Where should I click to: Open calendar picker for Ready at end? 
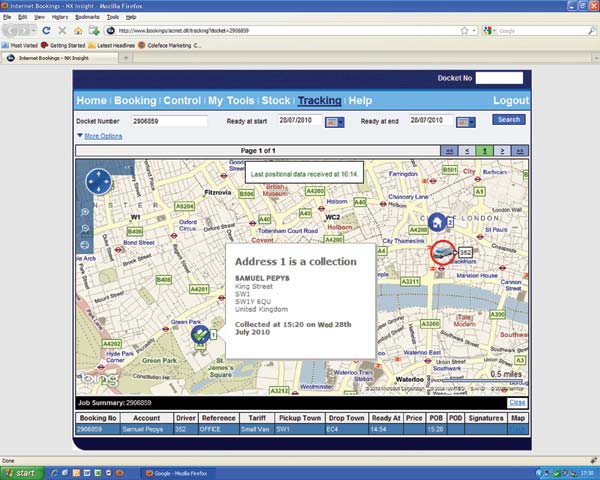466,122
